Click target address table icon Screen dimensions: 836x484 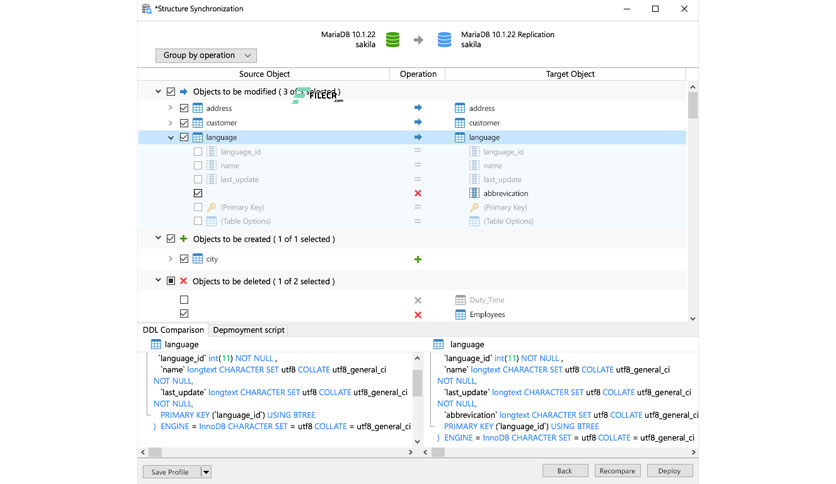tap(460, 108)
